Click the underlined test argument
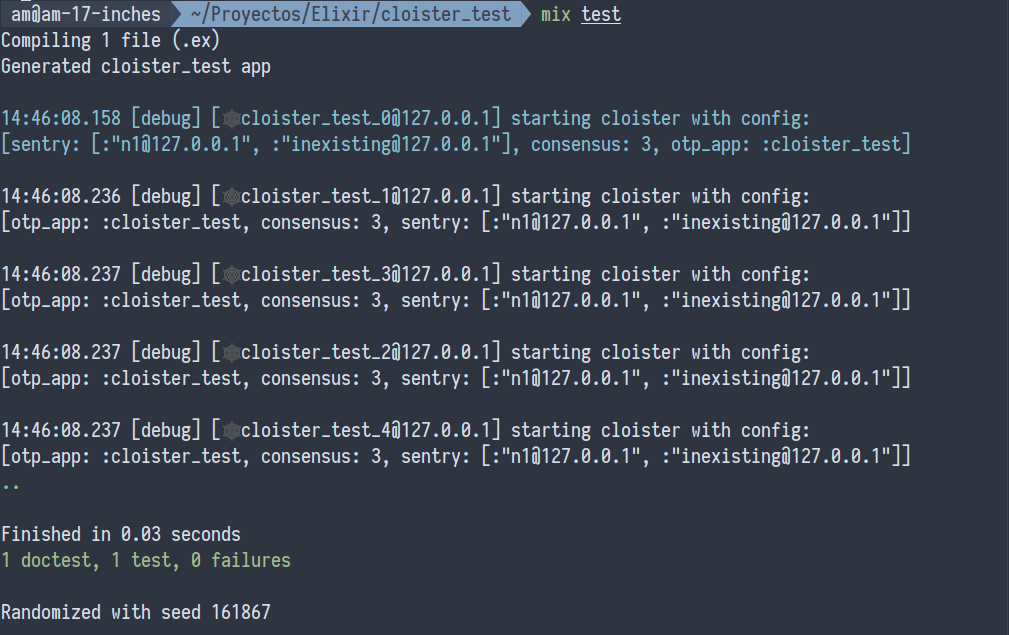This screenshot has width=1009, height=635. (x=601, y=15)
